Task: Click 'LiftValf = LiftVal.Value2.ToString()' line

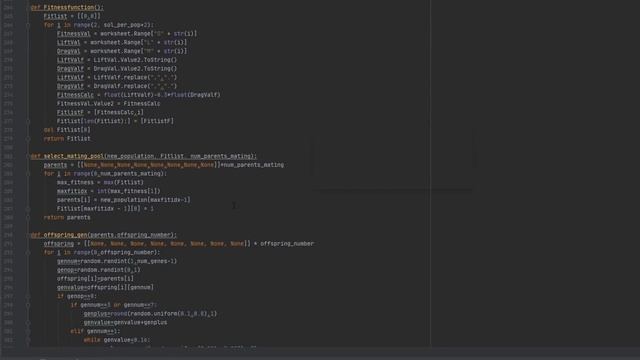Action: [x=117, y=60]
